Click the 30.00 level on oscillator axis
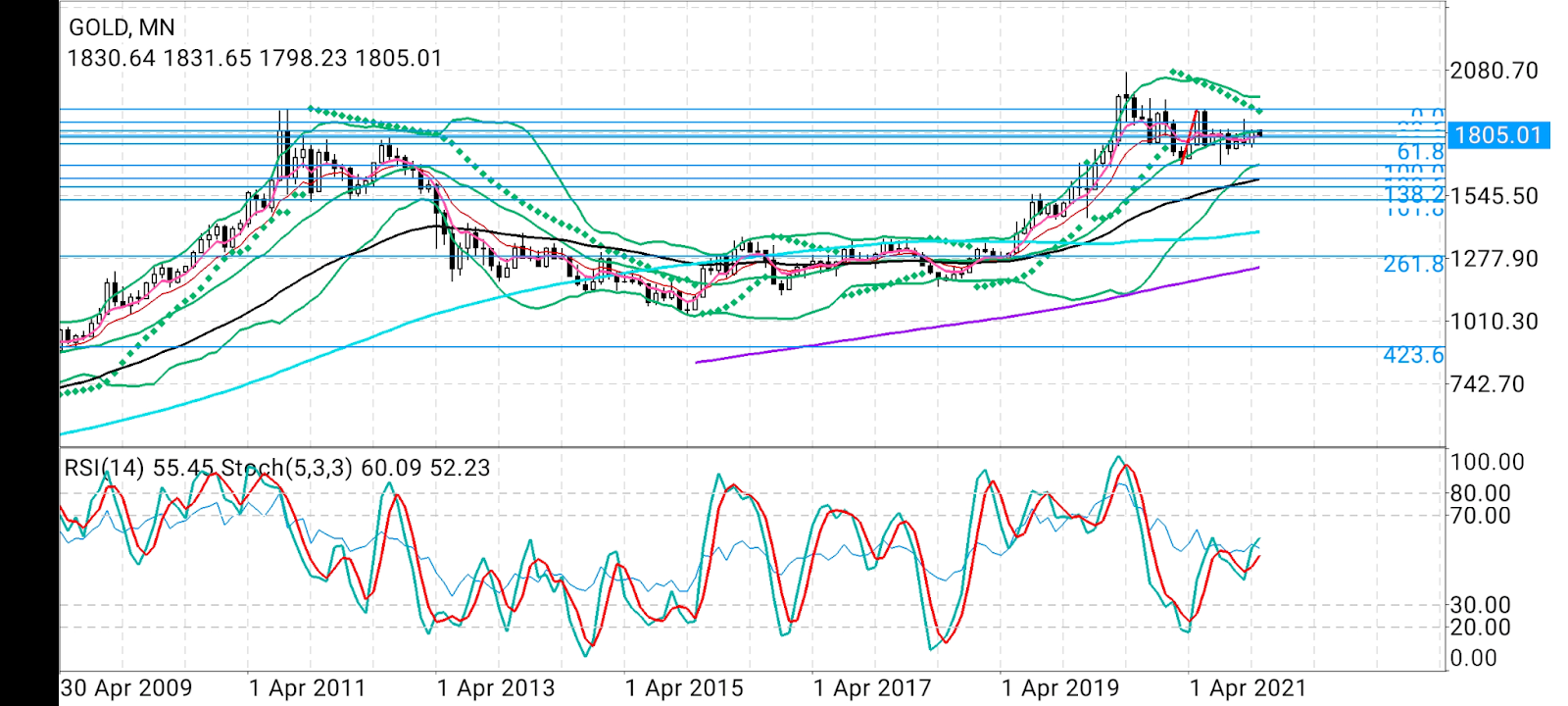This screenshot has height=706, width=1568. pyautogui.click(x=1480, y=605)
